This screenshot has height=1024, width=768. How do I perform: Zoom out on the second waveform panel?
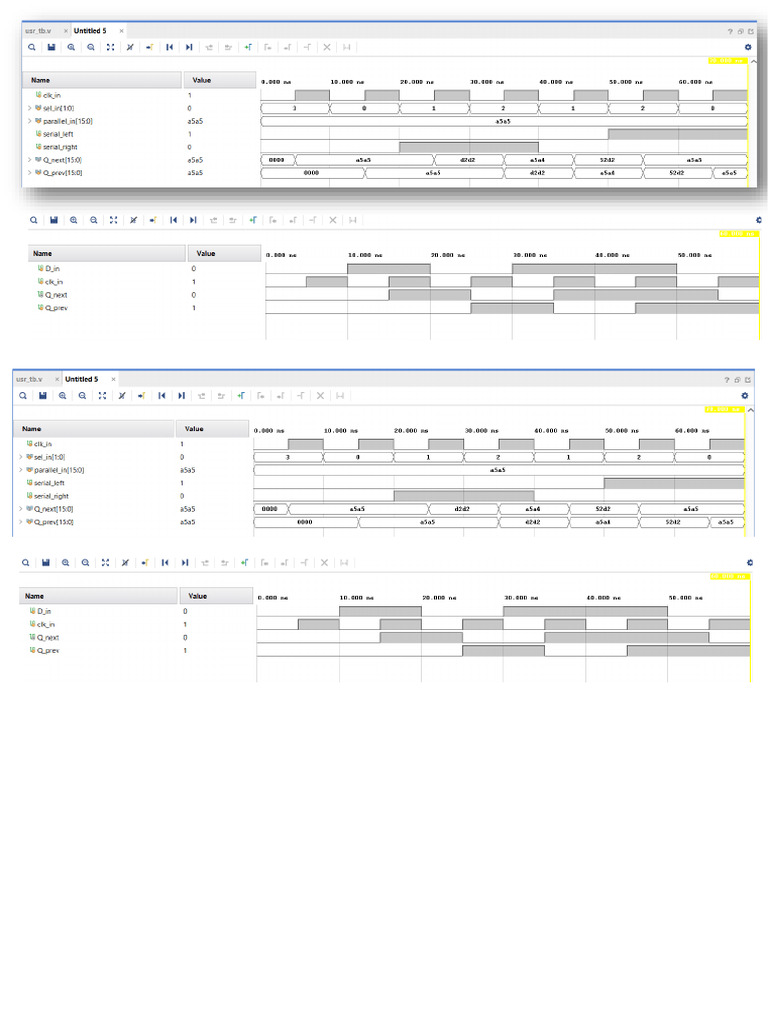point(93,220)
